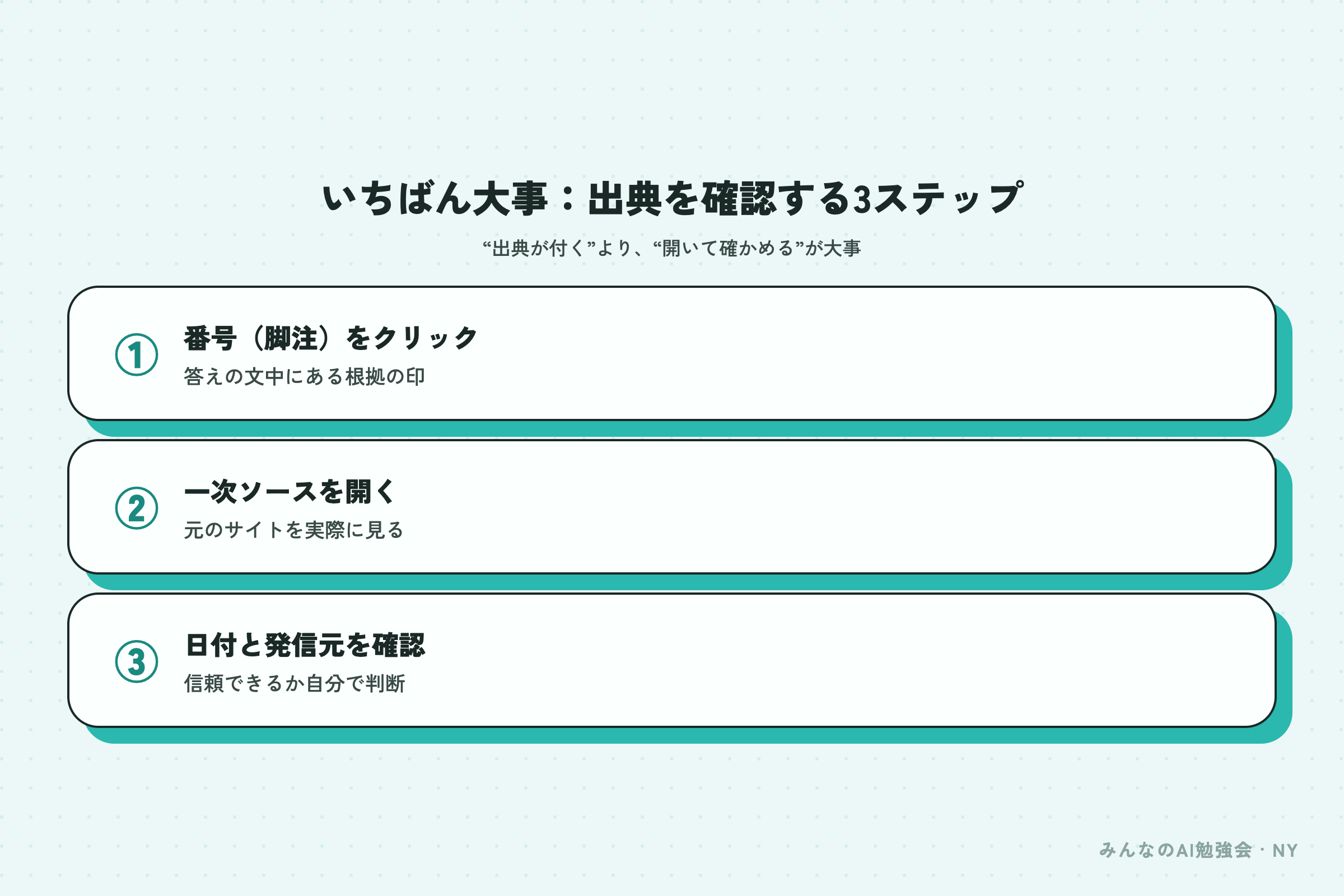Select the heading 日付と発信元を確認
Viewport: 1344px width, 896px height.
click(x=305, y=645)
